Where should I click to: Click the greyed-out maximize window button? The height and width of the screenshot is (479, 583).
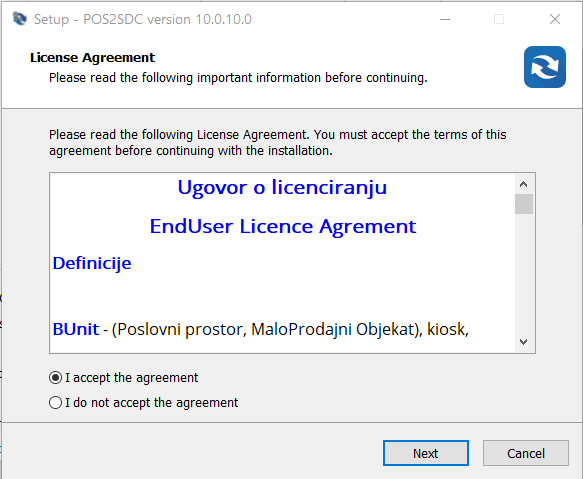(499, 19)
